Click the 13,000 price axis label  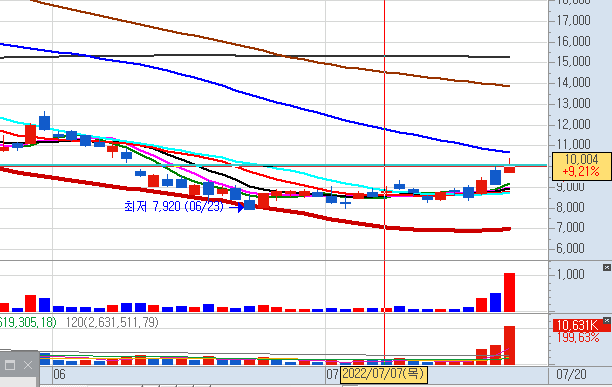573,103
